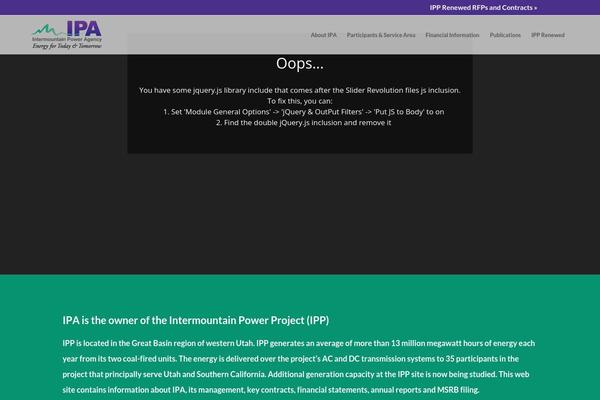Click the 'Oops...' error heading
Viewport: 600px width, 400px height.
(x=300, y=64)
